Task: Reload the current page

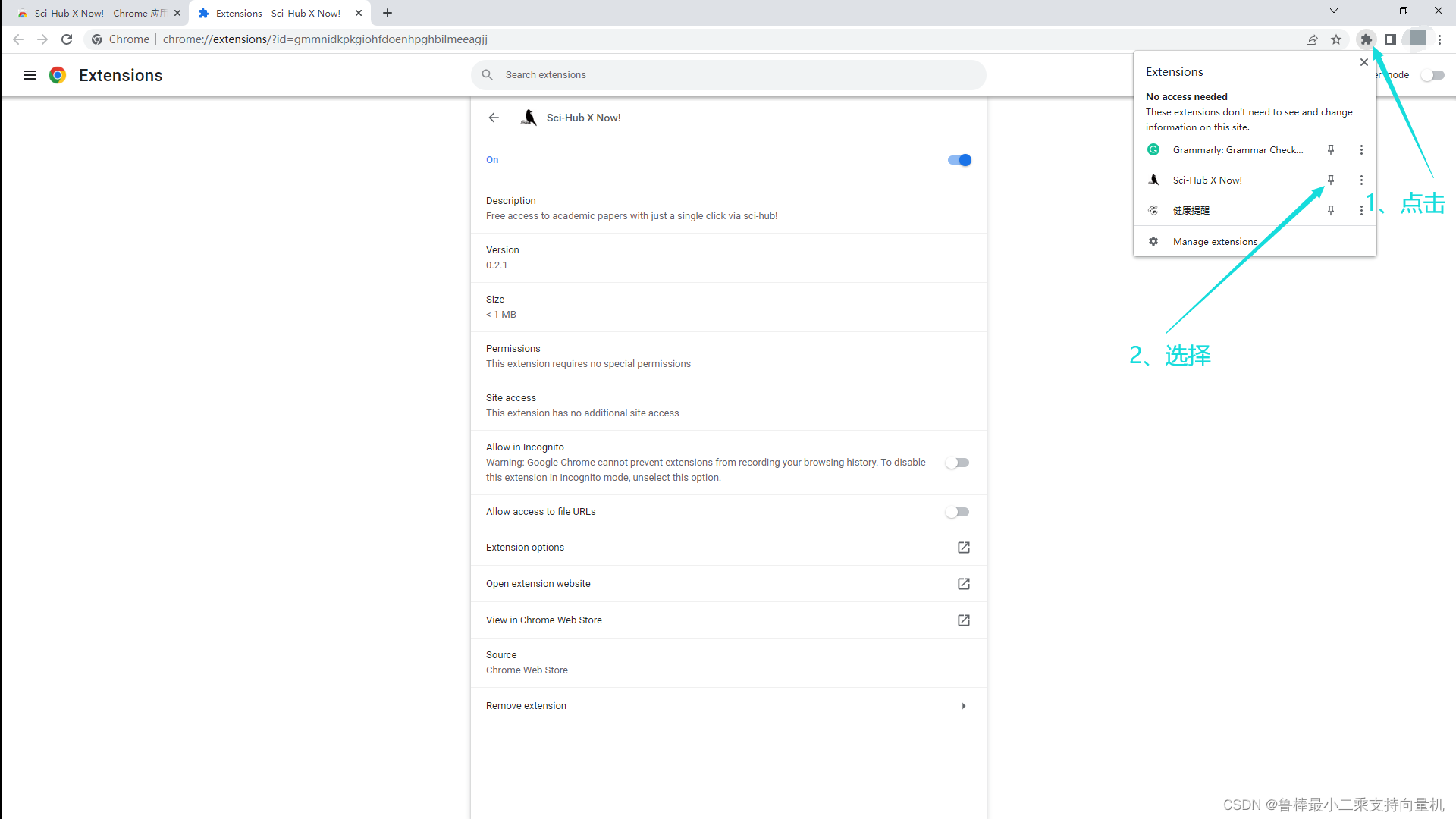Action: click(x=67, y=39)
